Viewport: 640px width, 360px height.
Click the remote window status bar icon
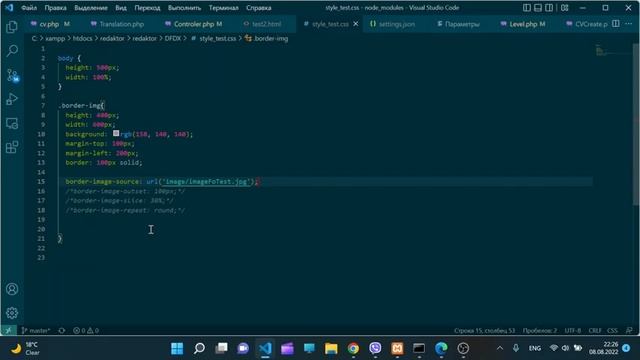pyautogui.click(x=8, y=331)
